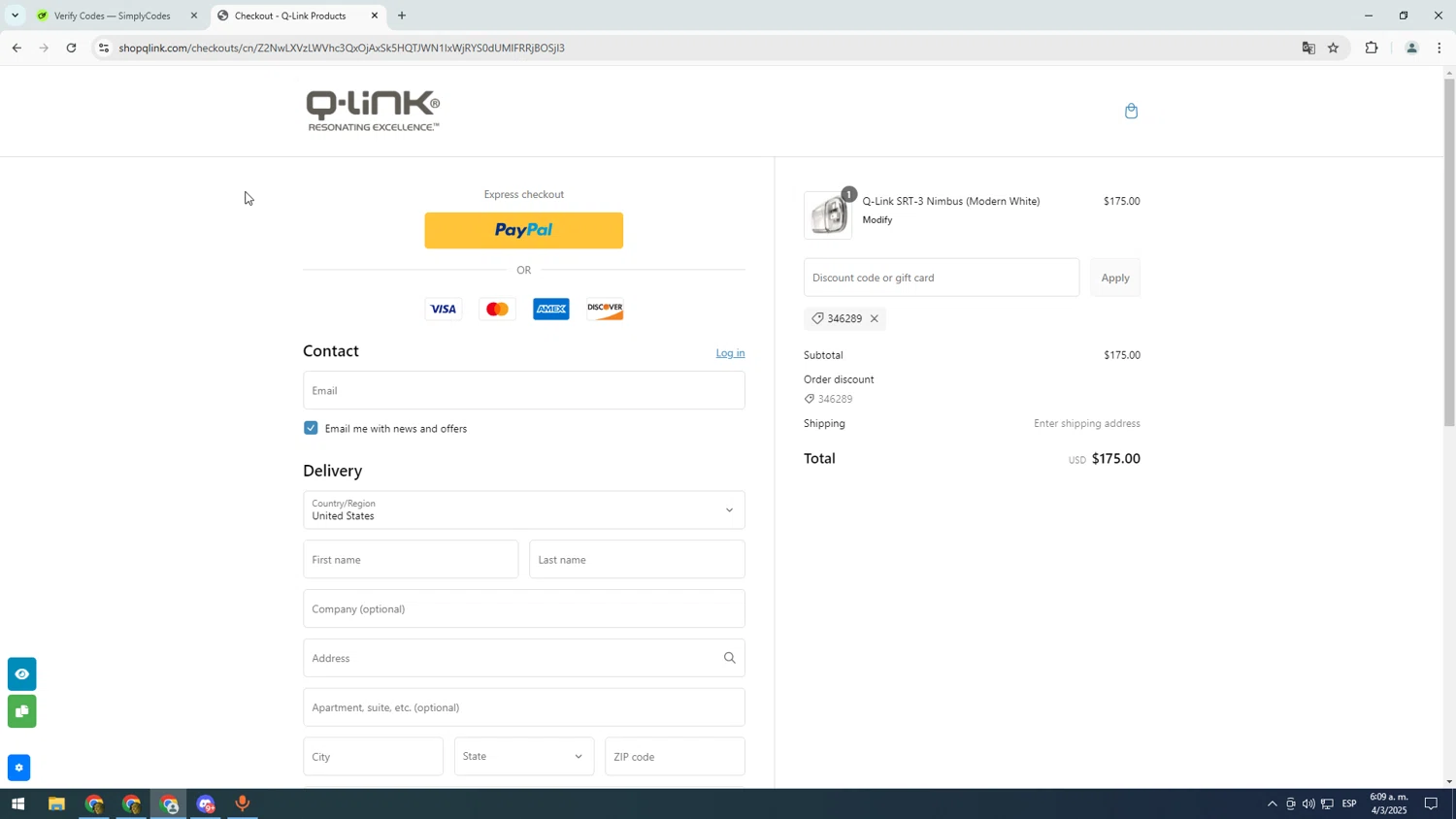Screen dimensions: 1456x819
Task: Open the Chrome three-dot menu
Action: (1439, 48)
